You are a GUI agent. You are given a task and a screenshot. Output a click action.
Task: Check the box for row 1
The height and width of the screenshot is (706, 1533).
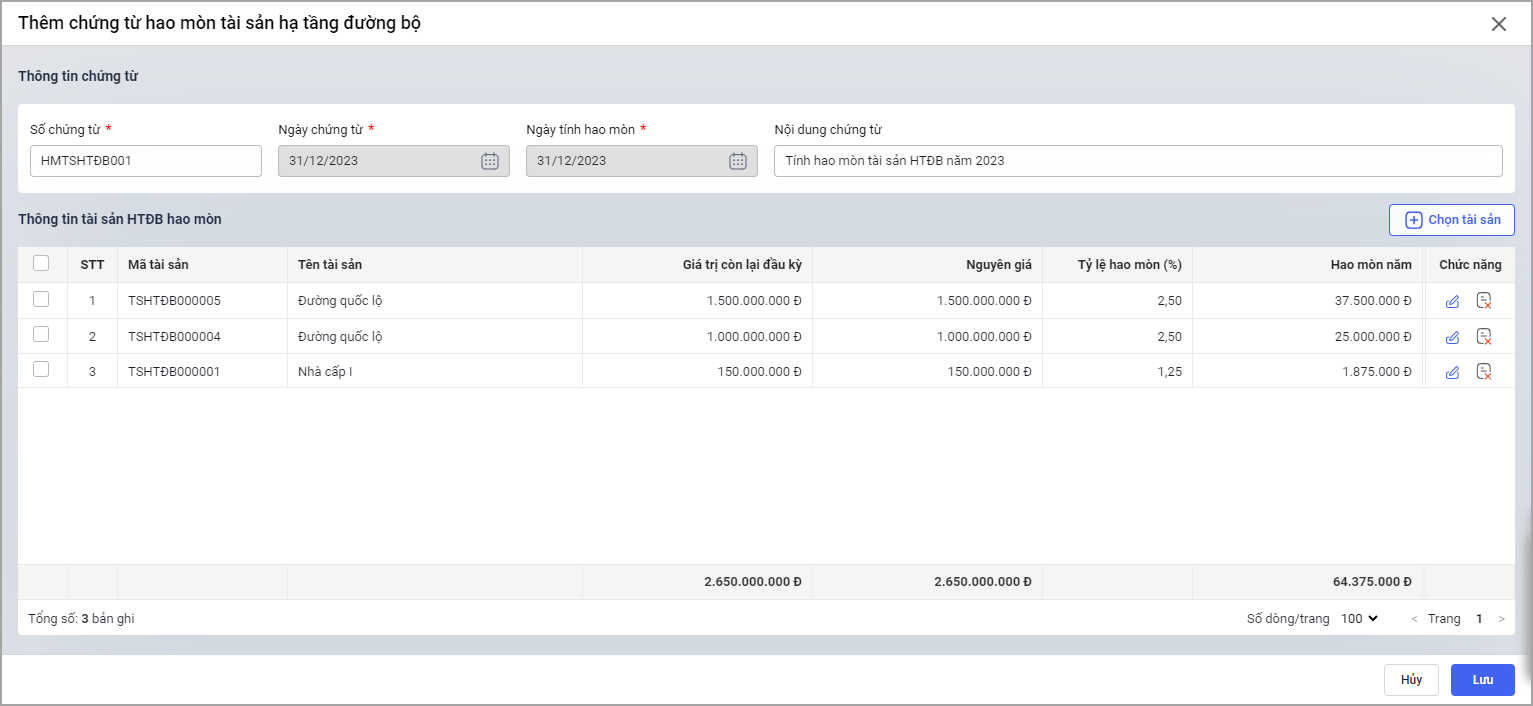coord(41,299)
